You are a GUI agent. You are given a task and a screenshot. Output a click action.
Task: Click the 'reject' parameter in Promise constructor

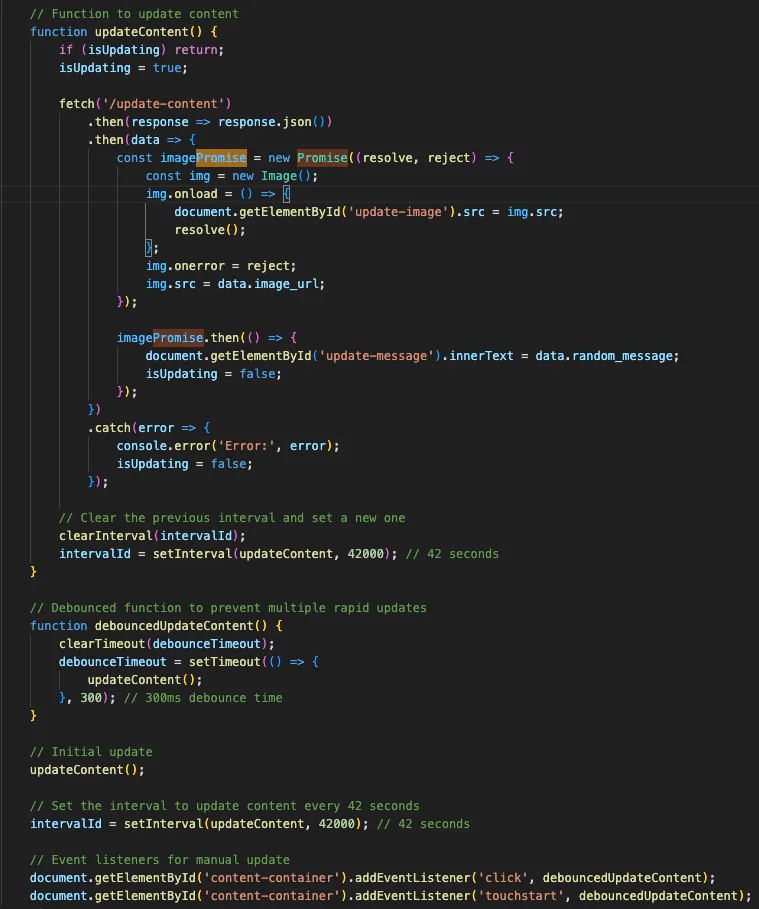(x=448, y=157)
